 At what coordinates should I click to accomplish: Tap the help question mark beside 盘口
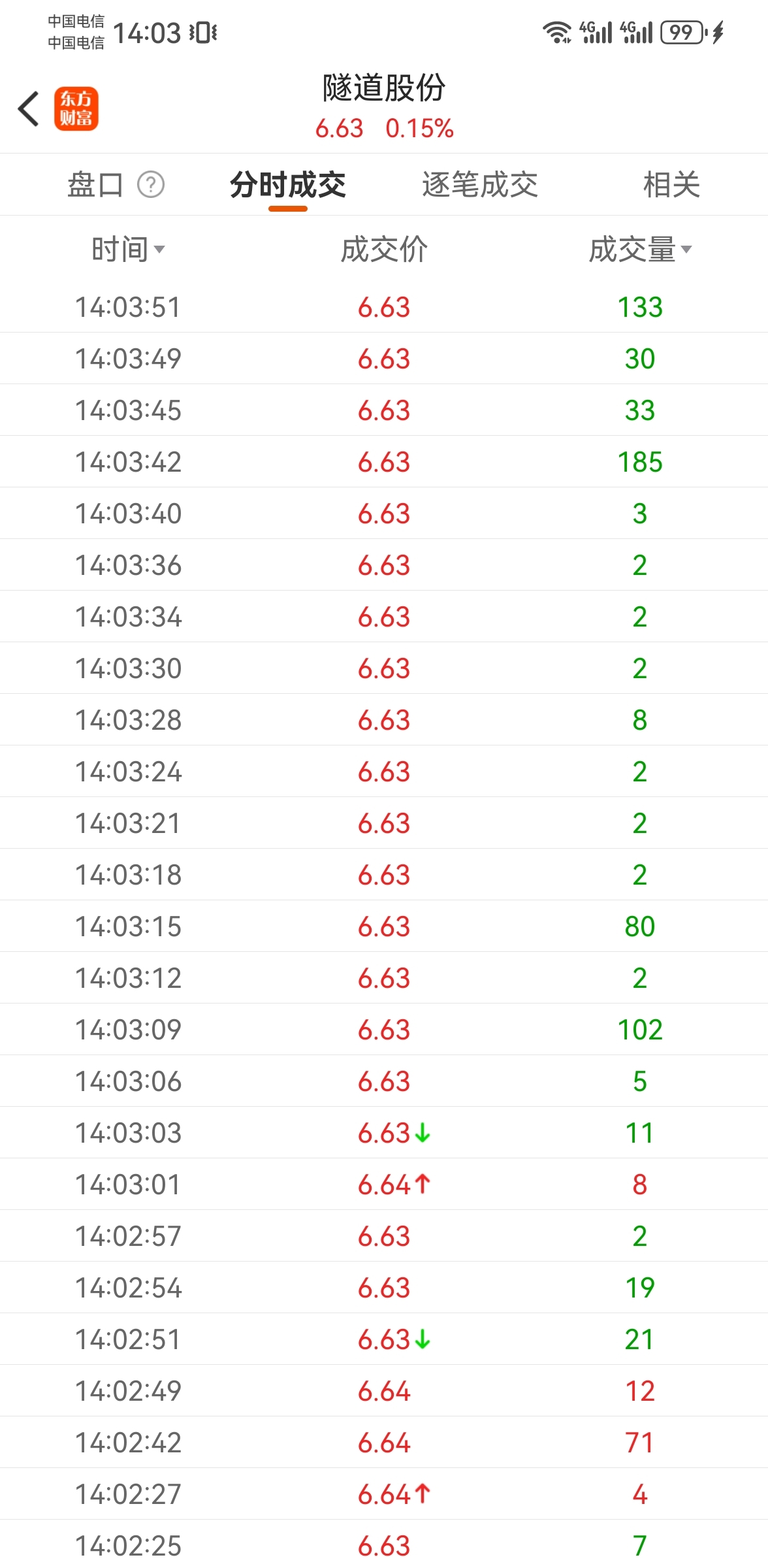151,185
